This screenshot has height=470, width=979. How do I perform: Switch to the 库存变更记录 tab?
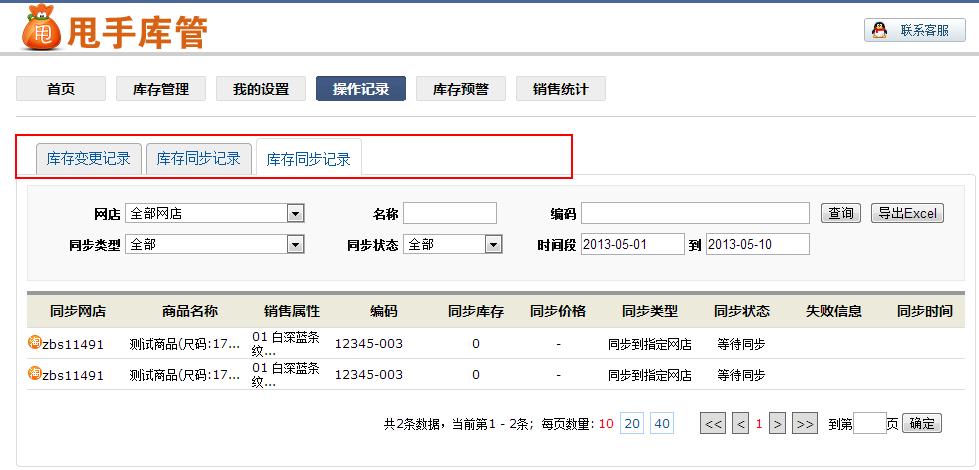pos(89,159)
